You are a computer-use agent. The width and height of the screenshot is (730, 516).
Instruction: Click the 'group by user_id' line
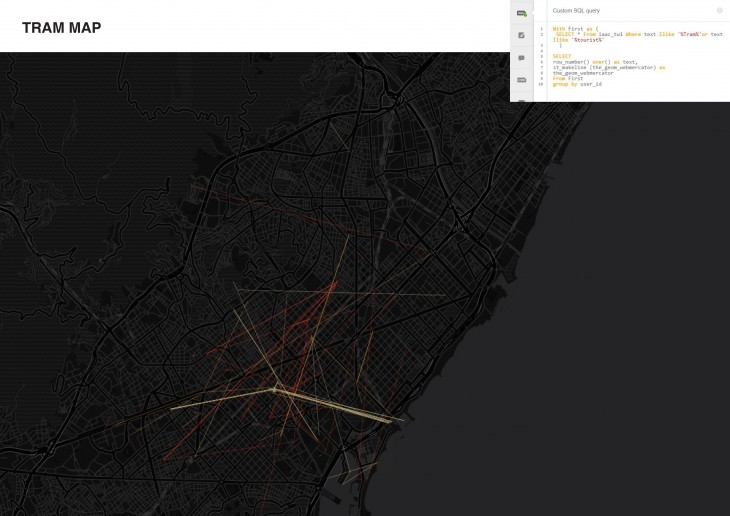click(577, 84)
